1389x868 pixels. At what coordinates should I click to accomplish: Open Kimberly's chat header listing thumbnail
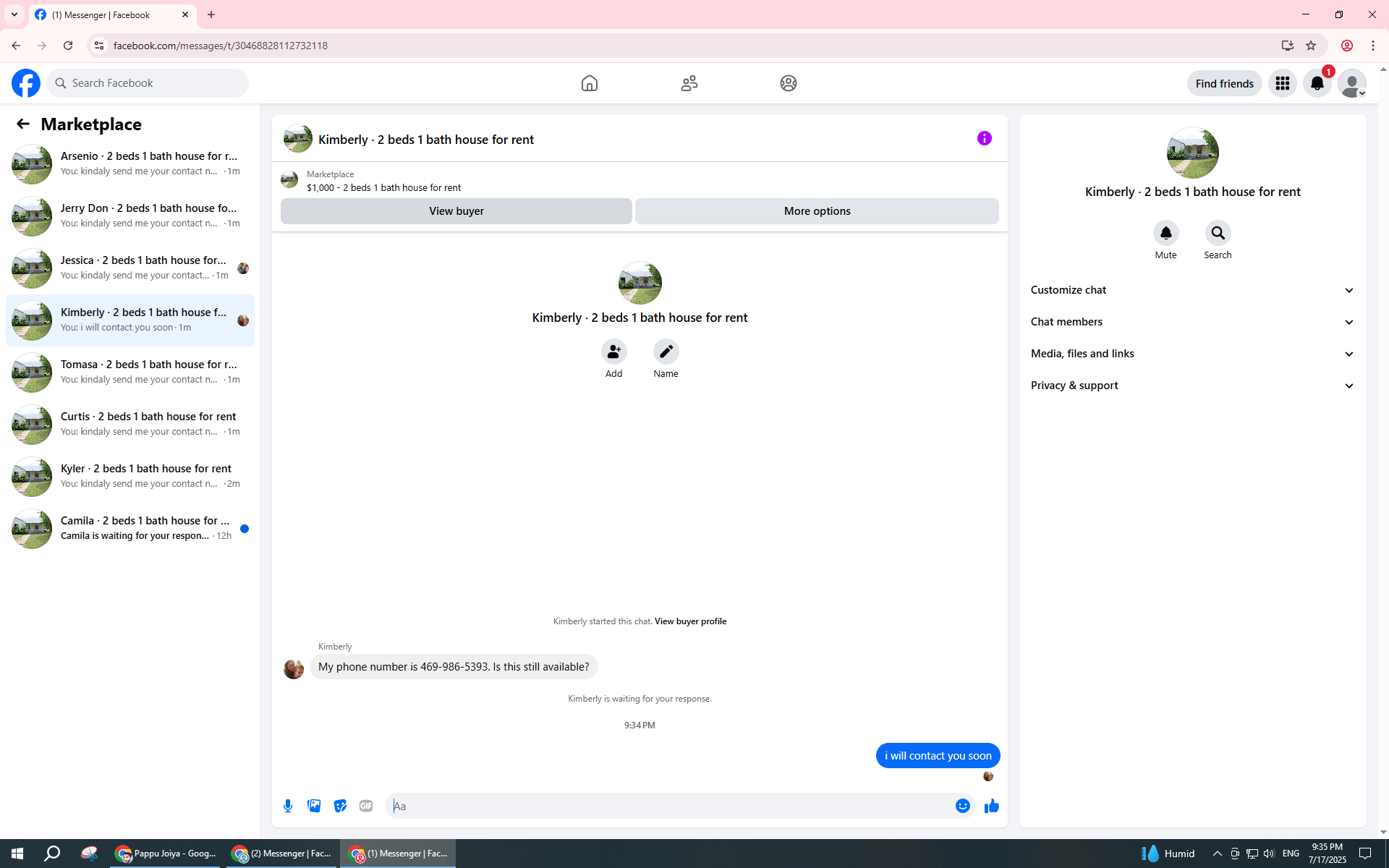[298, 138]
